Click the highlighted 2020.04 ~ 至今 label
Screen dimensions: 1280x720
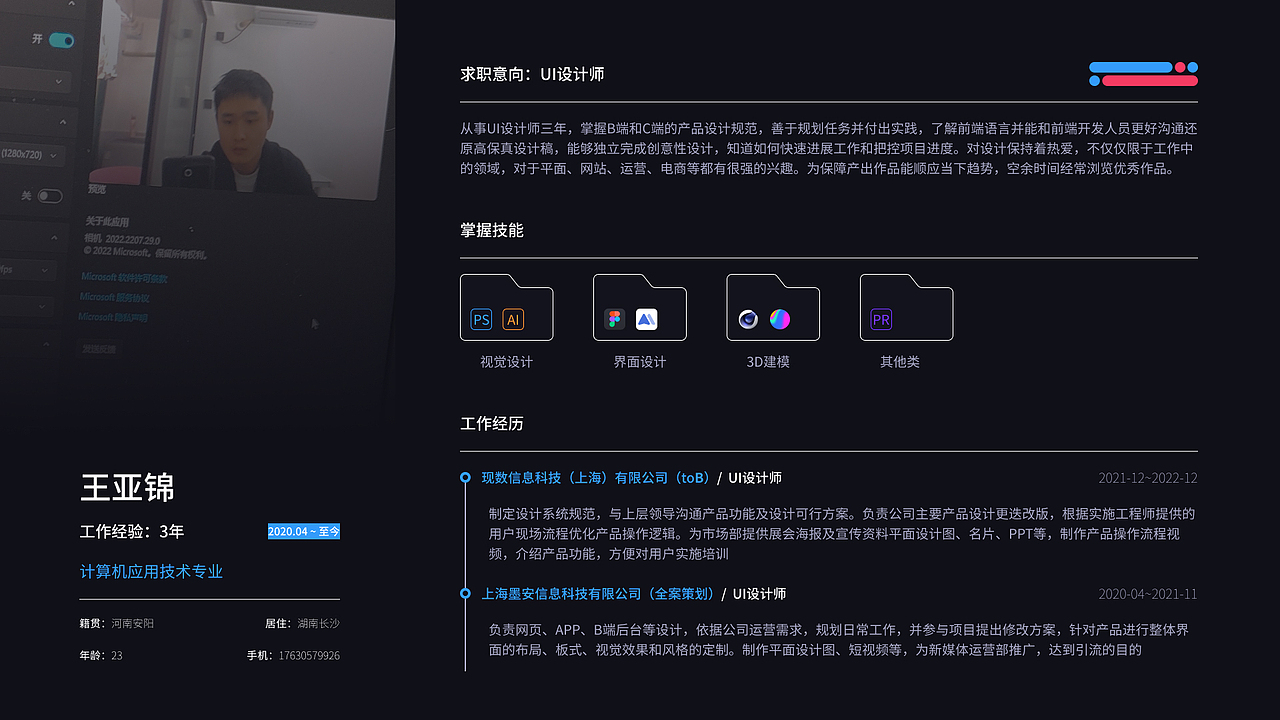pyautogui.click(x=304, y=532)
